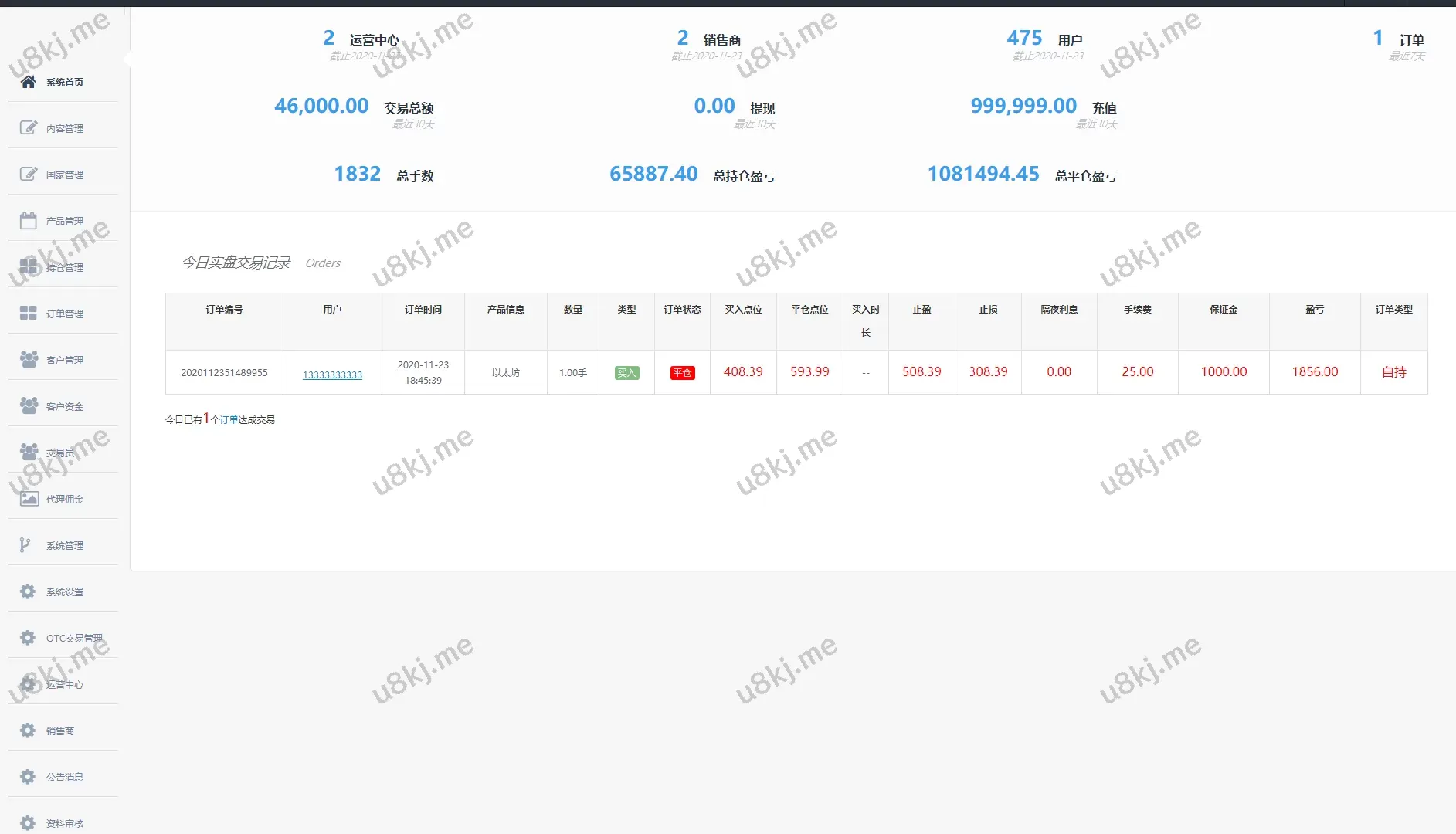1456x834 pixels.
Task: Click the gear icon for 公告消息
Action: coord(28,777)
